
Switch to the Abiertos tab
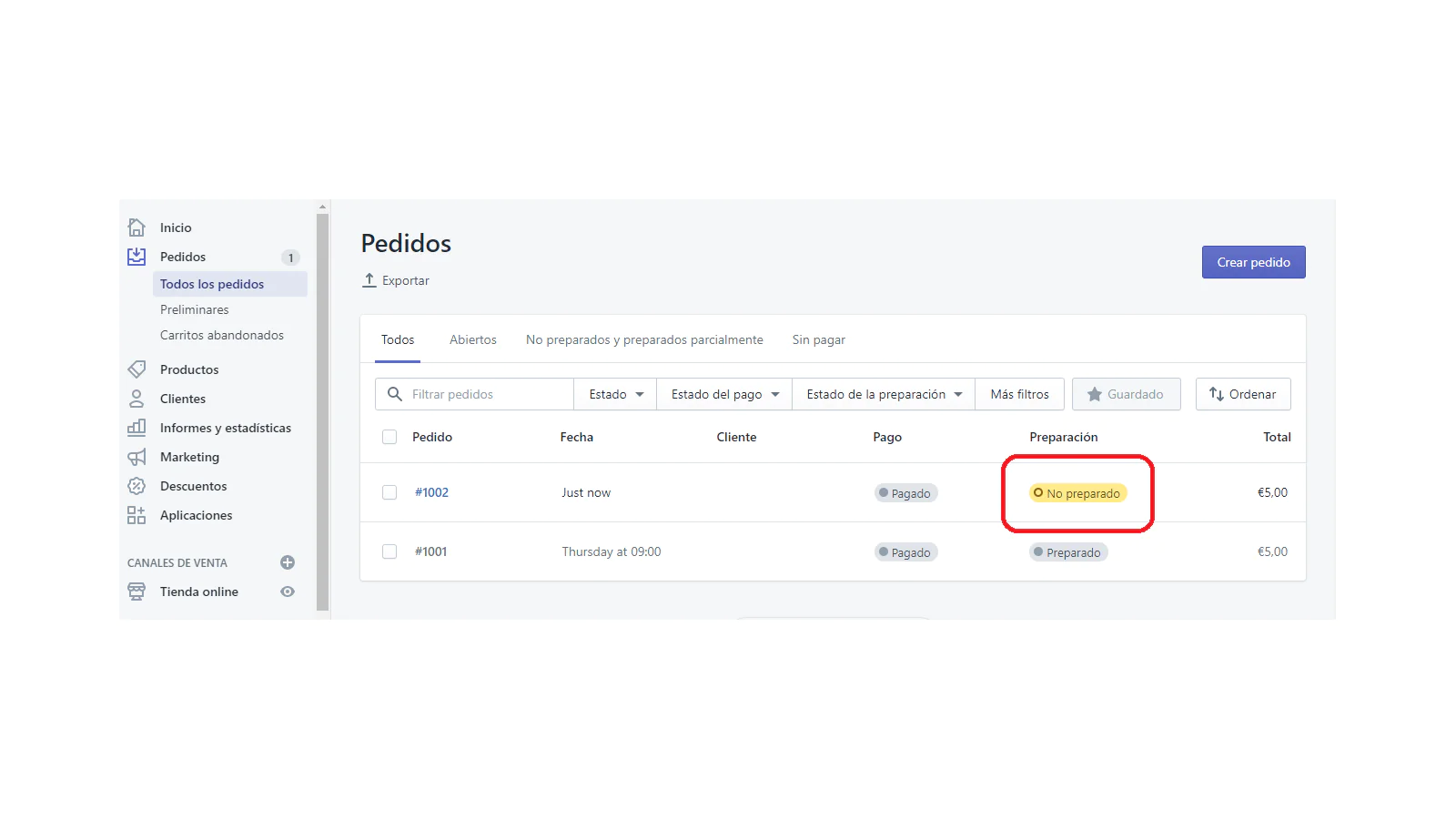point(472,339)
